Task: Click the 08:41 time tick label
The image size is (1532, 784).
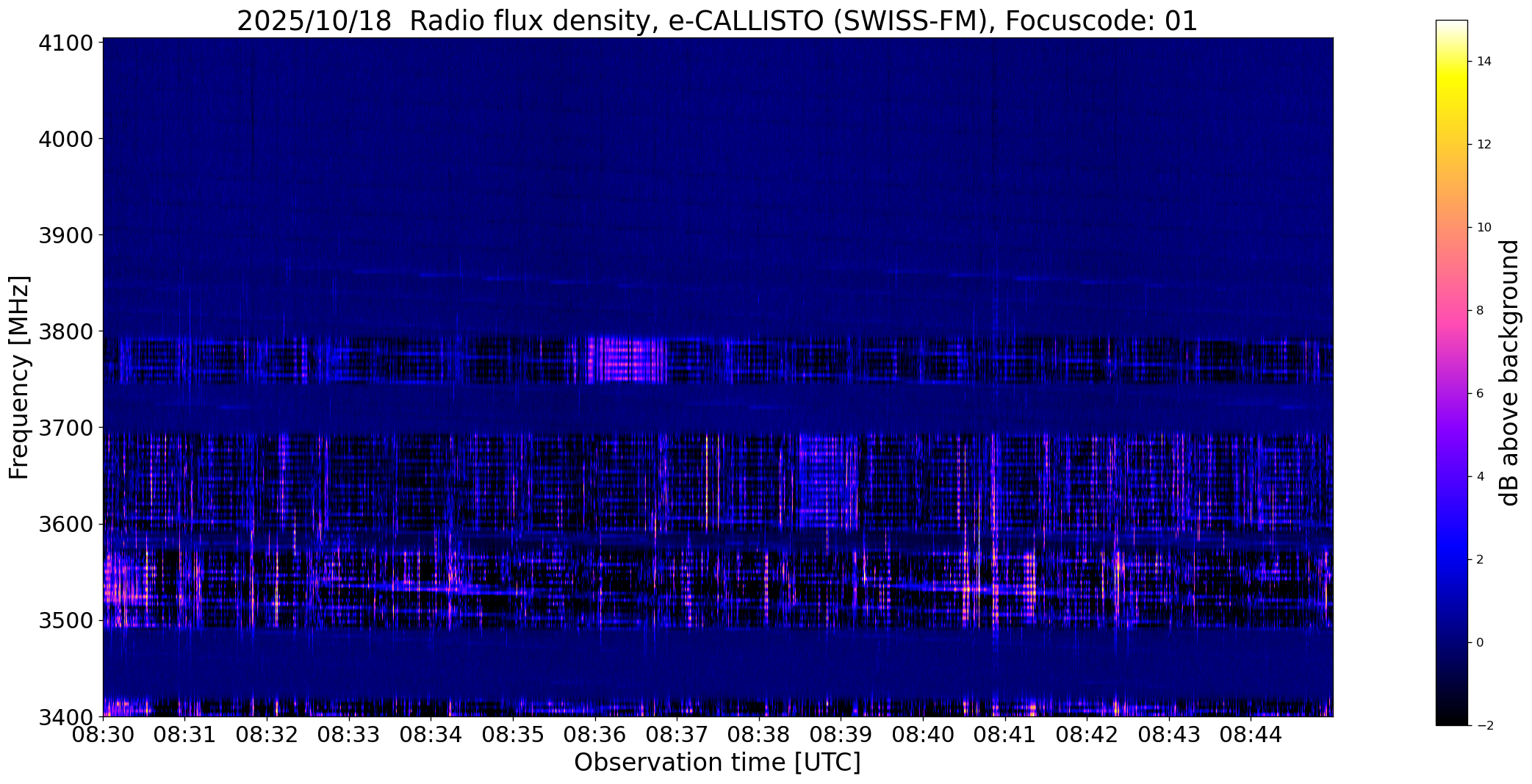Action: 1006,735
